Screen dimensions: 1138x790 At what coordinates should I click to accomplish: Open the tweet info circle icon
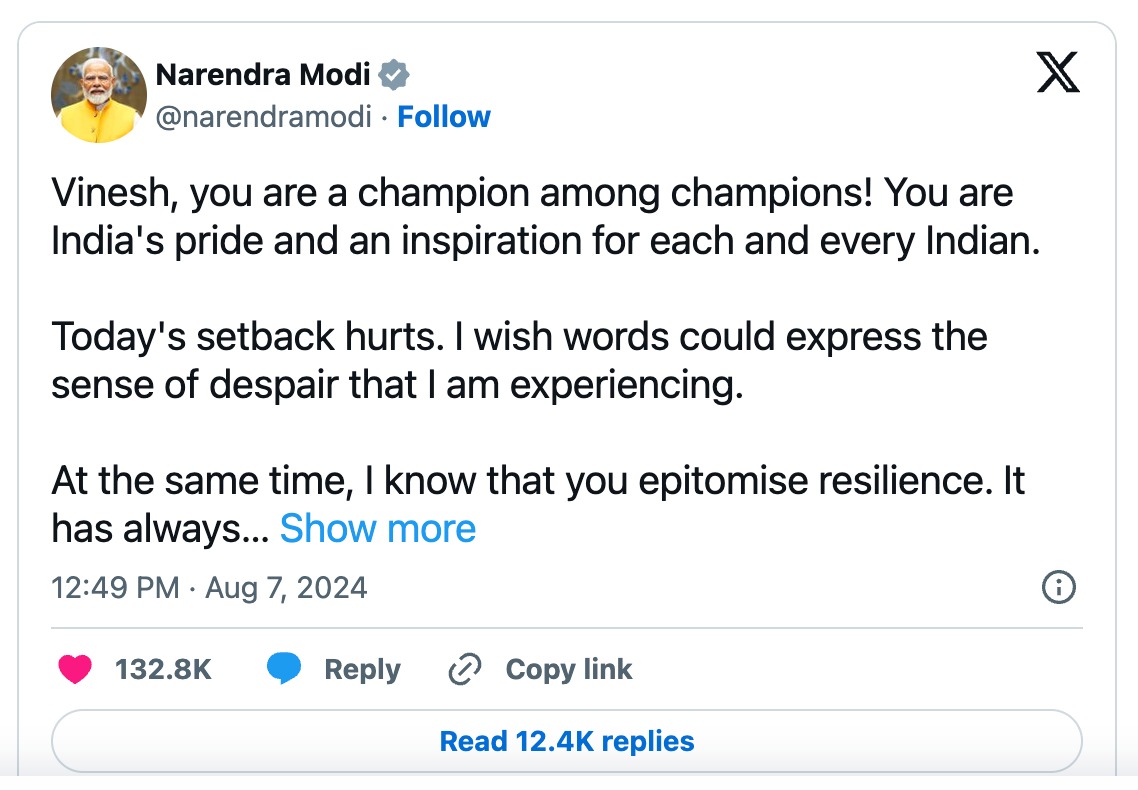1059,588
